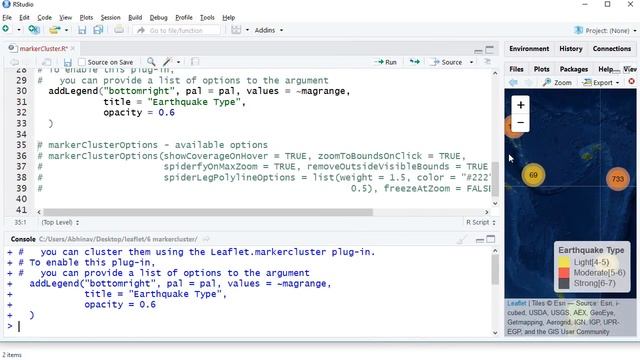The width and height of the screenshot is (640, 360).
Task: Open the workspace panes dropdown arrow
Action: (247, 30)
